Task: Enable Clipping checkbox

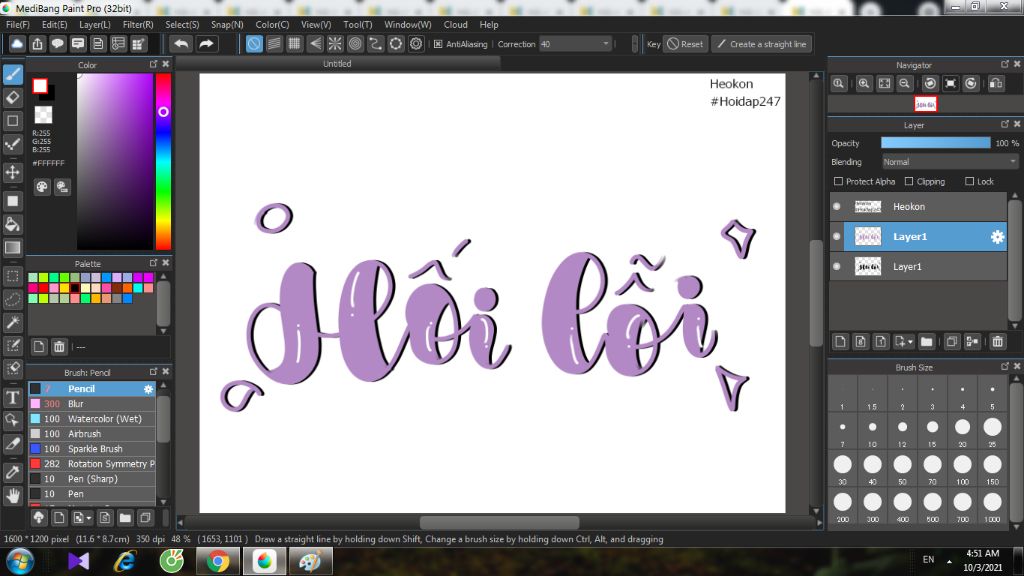Action: (x=909, y=182)
